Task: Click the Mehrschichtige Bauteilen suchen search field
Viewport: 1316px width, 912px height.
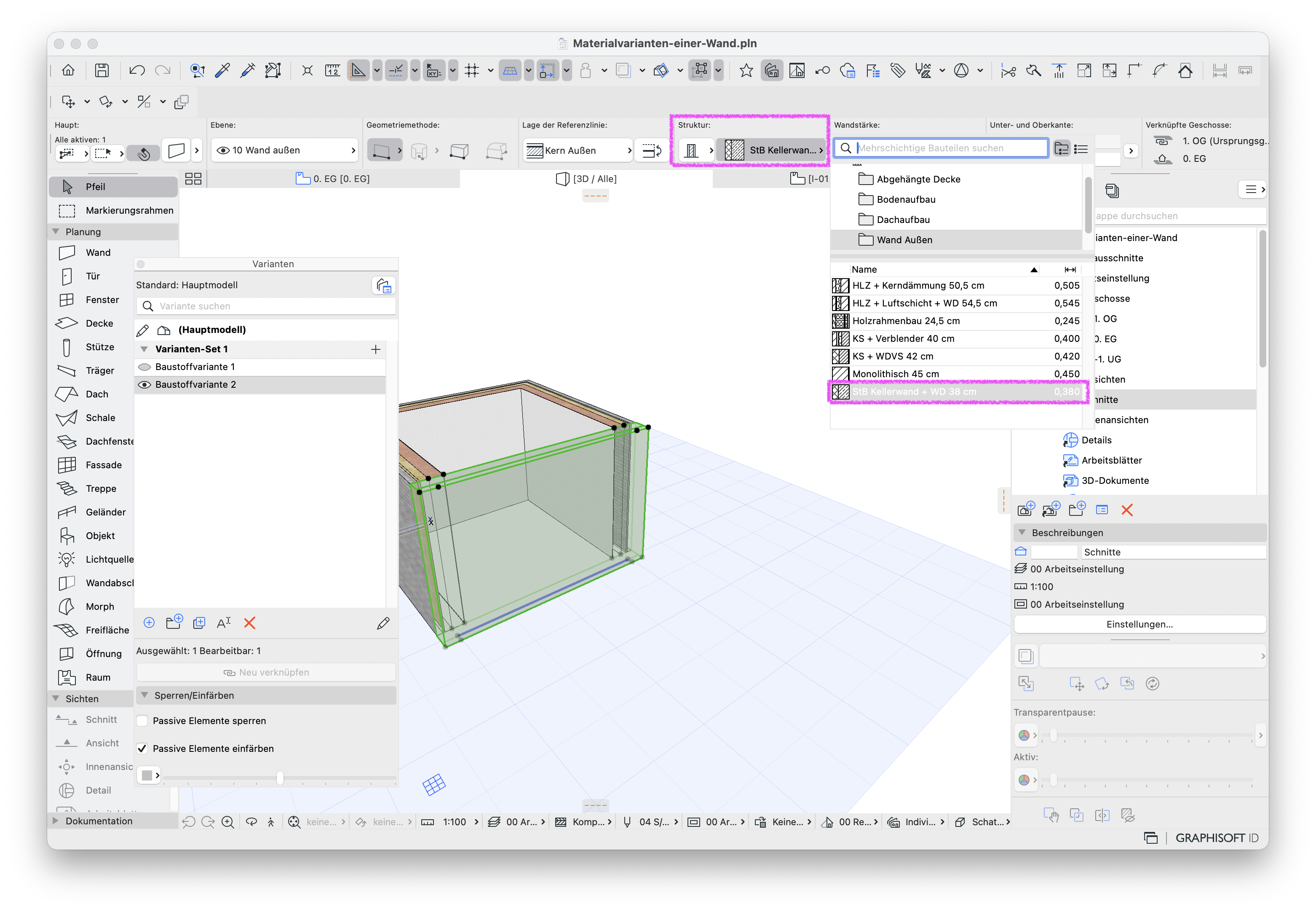Action: [941, 148]
